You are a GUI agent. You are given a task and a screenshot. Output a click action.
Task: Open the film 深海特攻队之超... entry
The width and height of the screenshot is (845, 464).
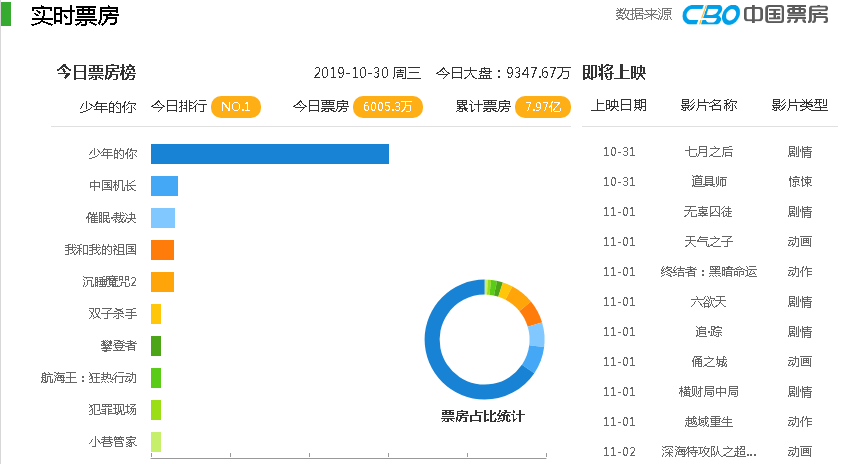coord(709,452)
